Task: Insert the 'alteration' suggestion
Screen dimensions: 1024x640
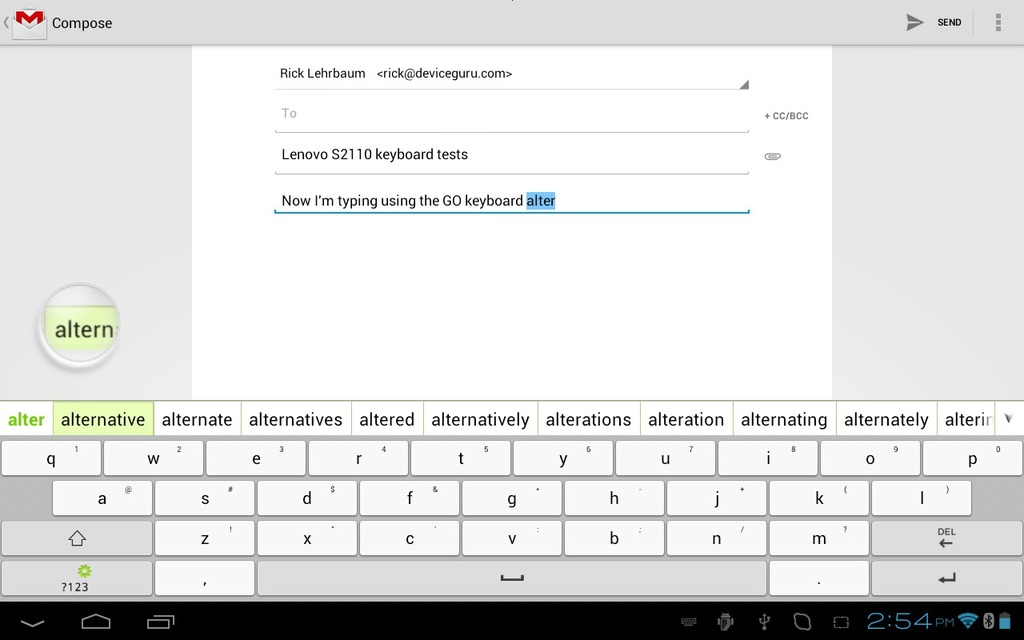Action: 686,419
